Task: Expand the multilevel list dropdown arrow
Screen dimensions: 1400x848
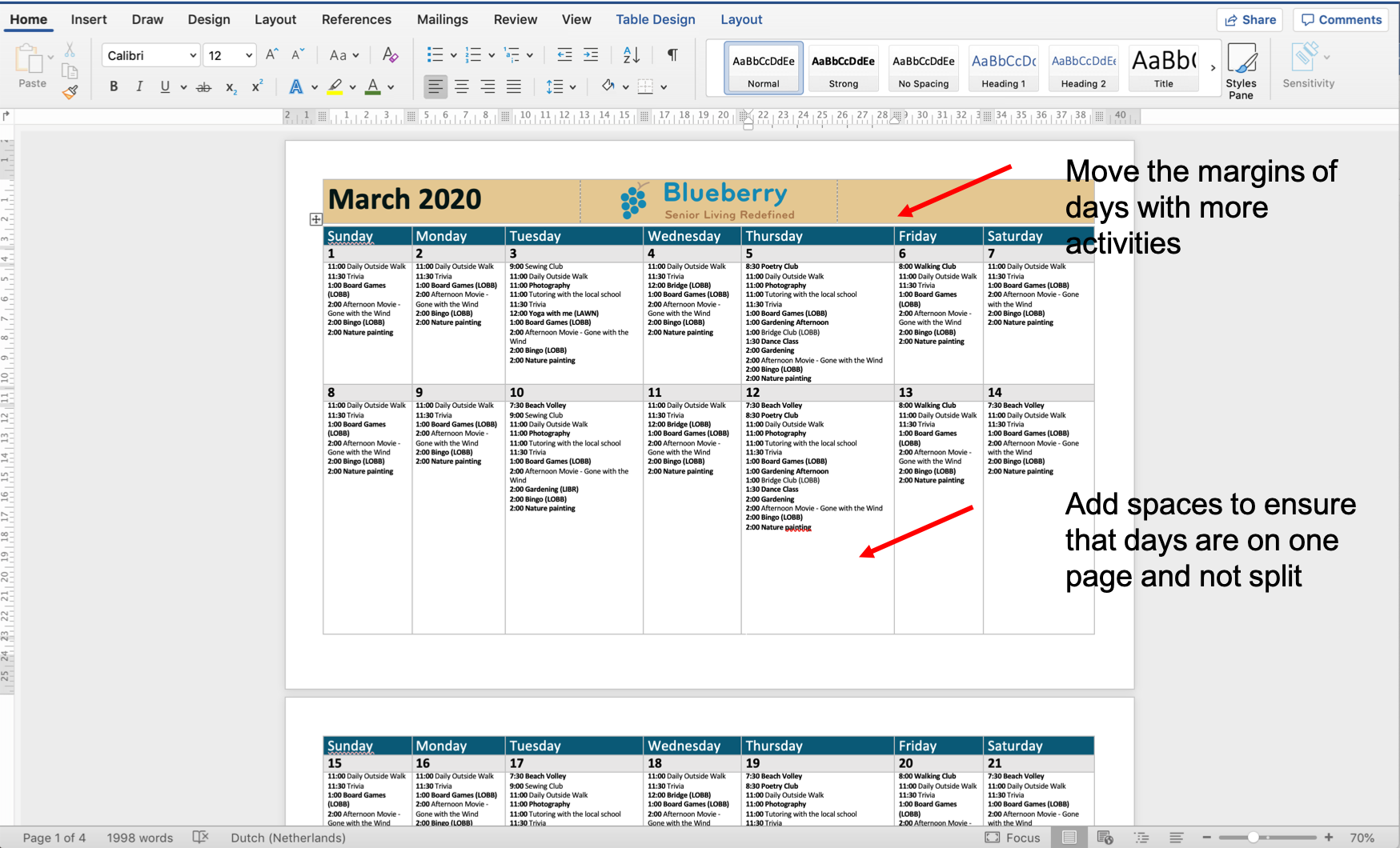Action: pyautogui.click(x=530, y=55)
